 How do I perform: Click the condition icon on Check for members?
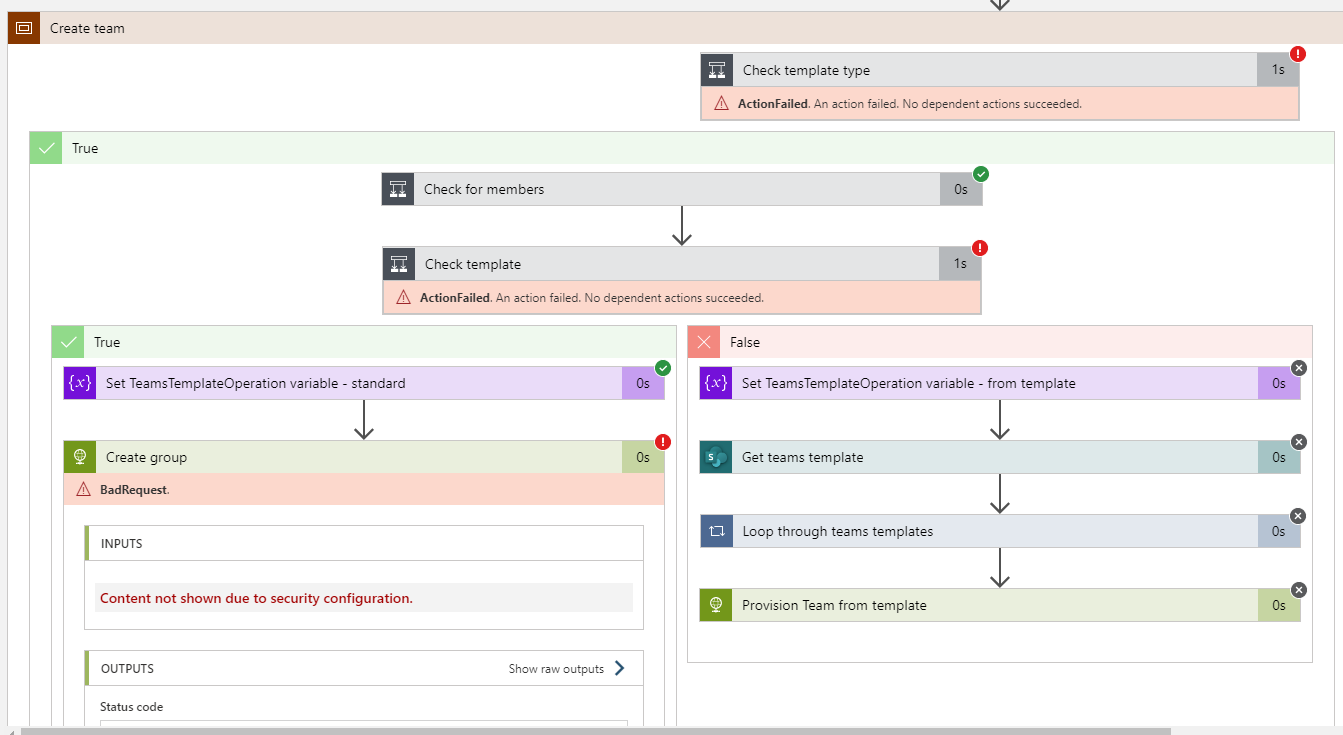[x=397, y=188]
